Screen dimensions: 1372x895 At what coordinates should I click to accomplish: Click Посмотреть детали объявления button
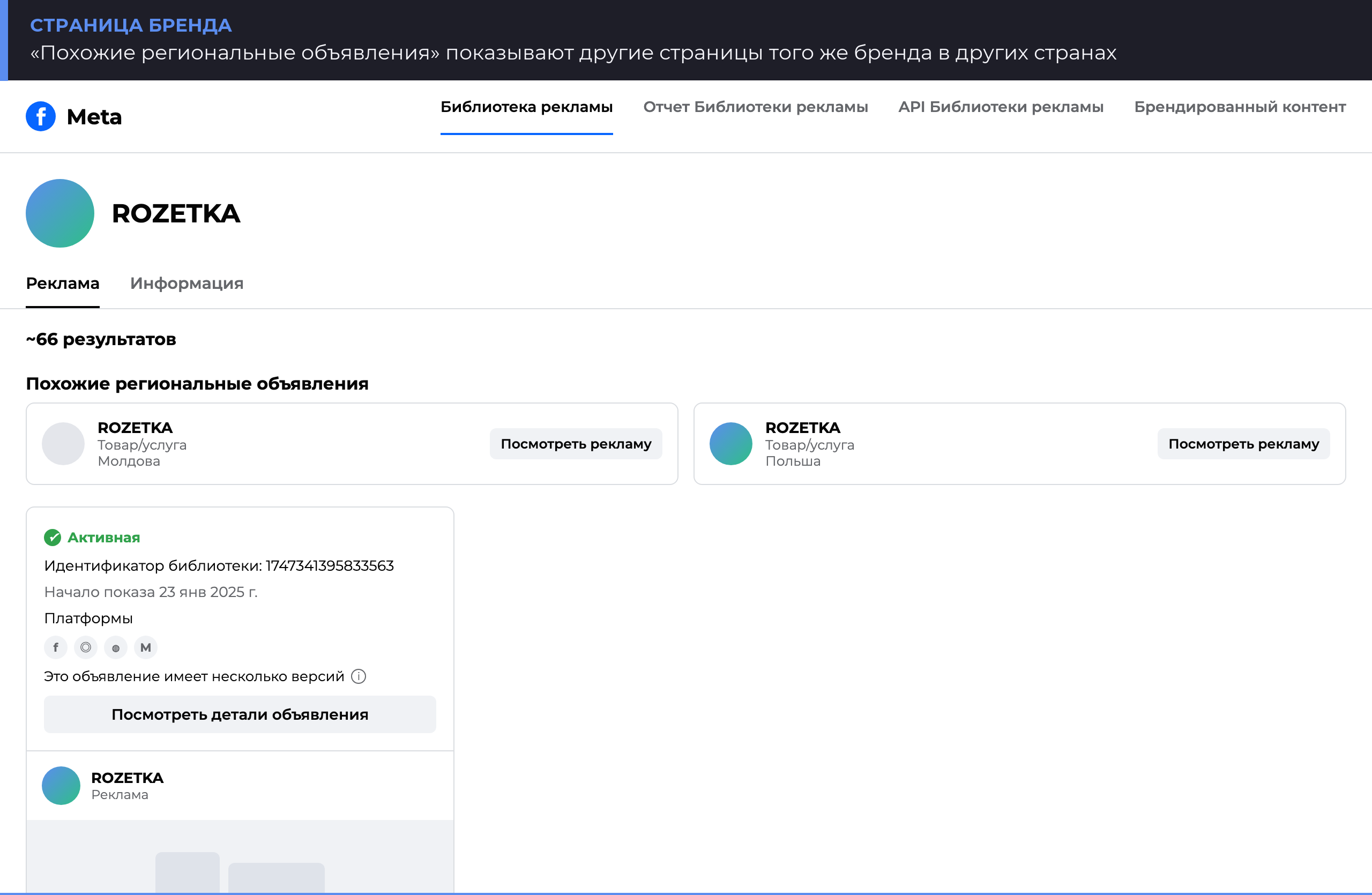click(x=240, y=714)
